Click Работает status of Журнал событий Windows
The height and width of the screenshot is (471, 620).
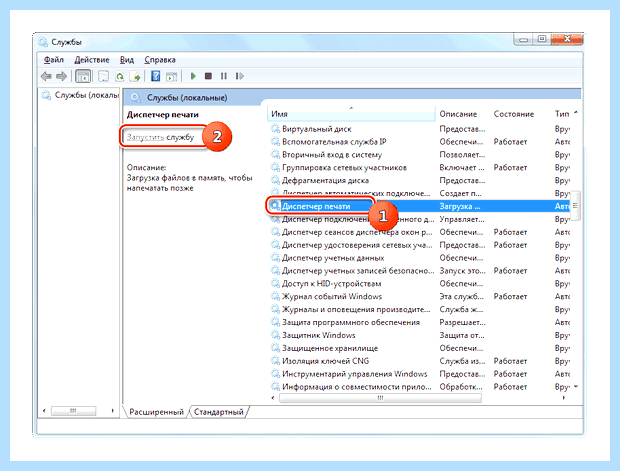point(510,297)
